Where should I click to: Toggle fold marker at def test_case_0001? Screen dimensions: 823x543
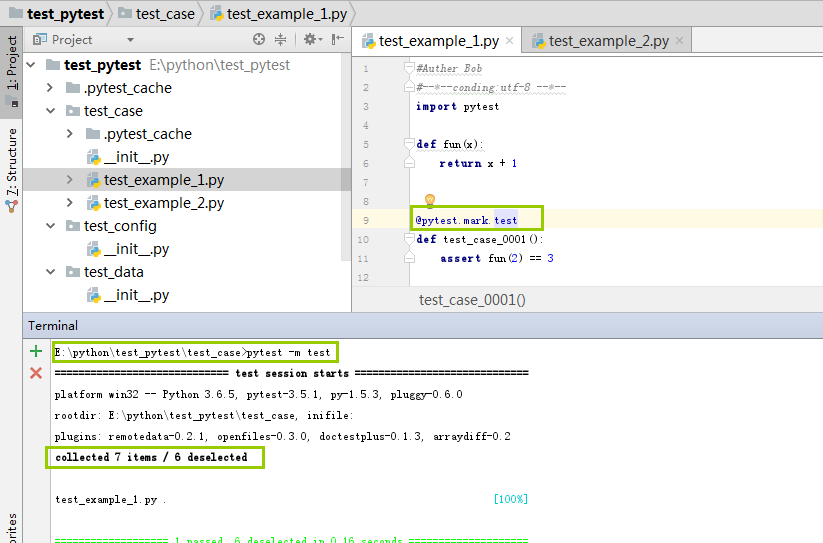[409, 239]
